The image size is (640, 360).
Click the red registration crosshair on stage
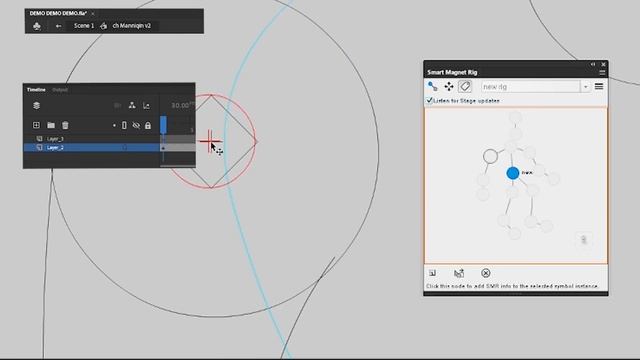point(210,141)
